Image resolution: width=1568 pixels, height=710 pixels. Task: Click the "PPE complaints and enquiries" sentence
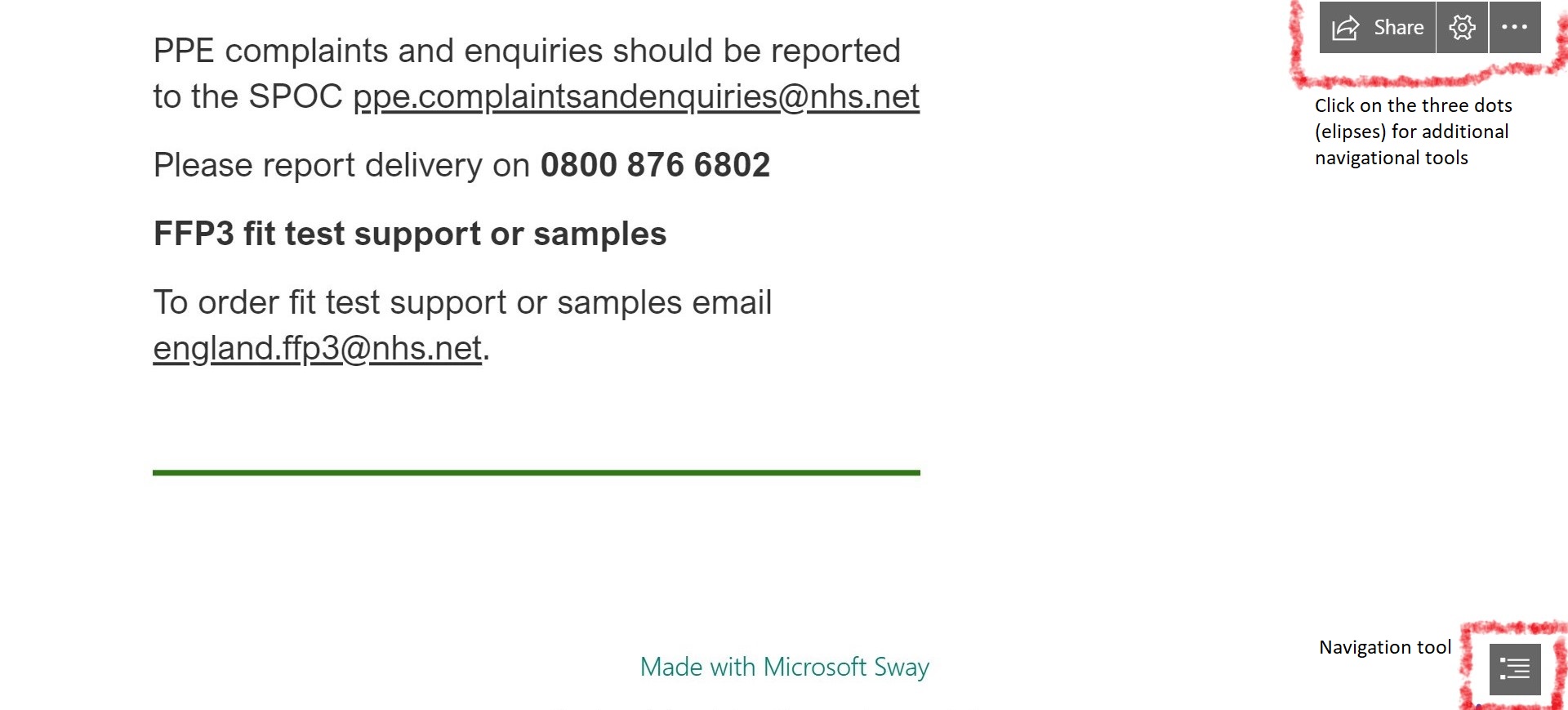(527, 51)
